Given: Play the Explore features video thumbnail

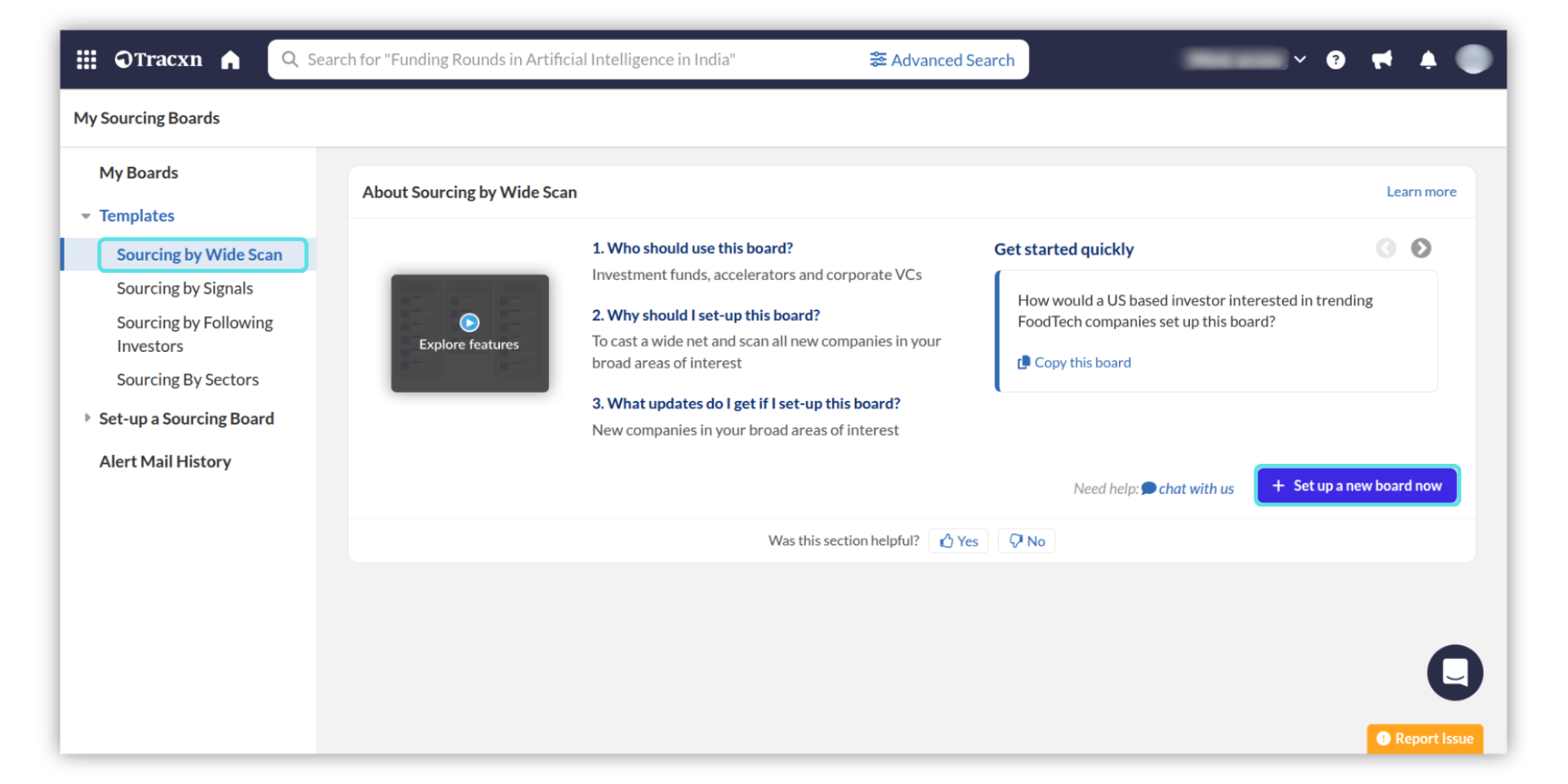Looking at the screenshot, I should click(470, 323).
